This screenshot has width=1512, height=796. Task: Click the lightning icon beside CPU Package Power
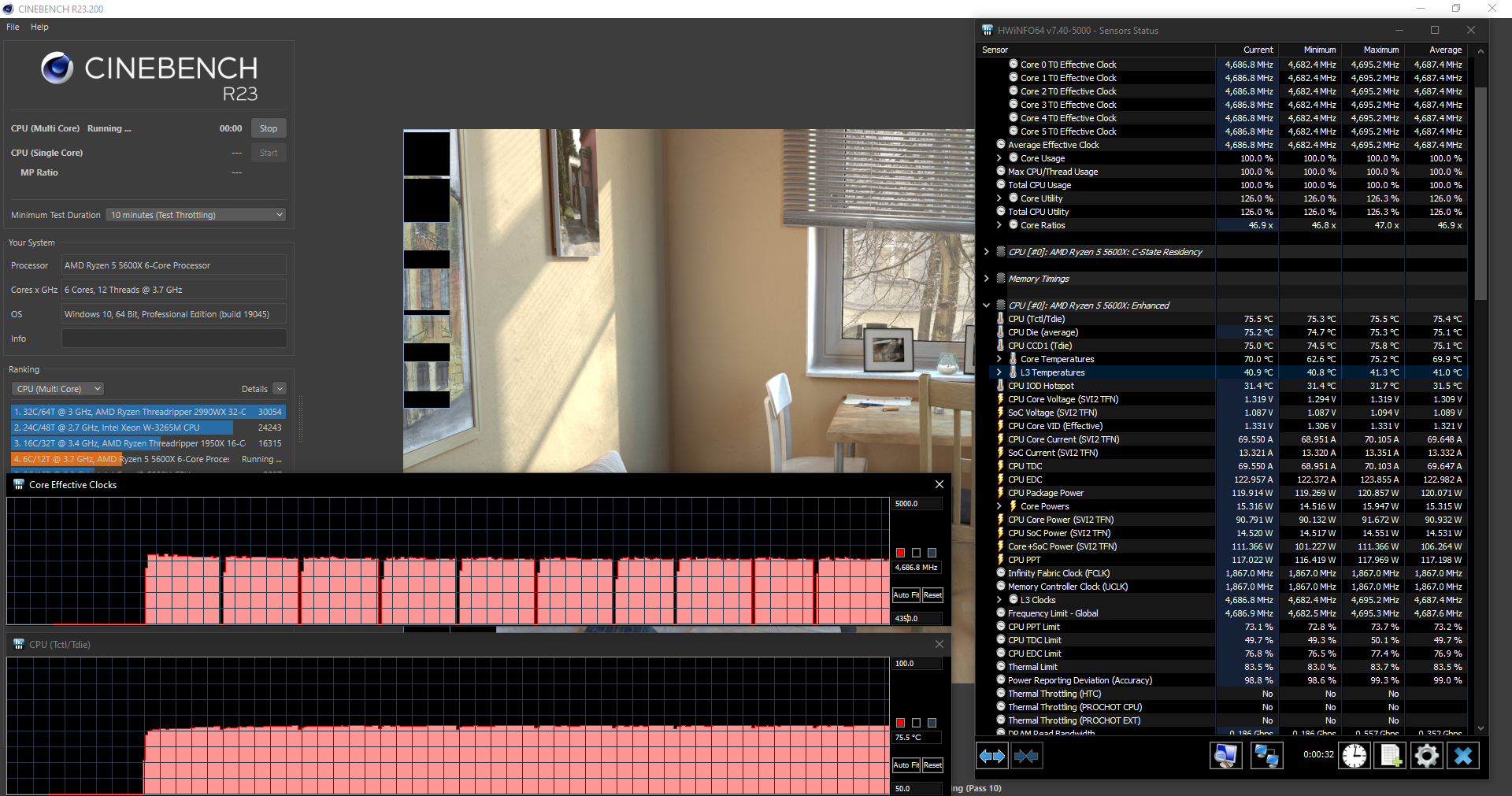(x=1000, y=493)
